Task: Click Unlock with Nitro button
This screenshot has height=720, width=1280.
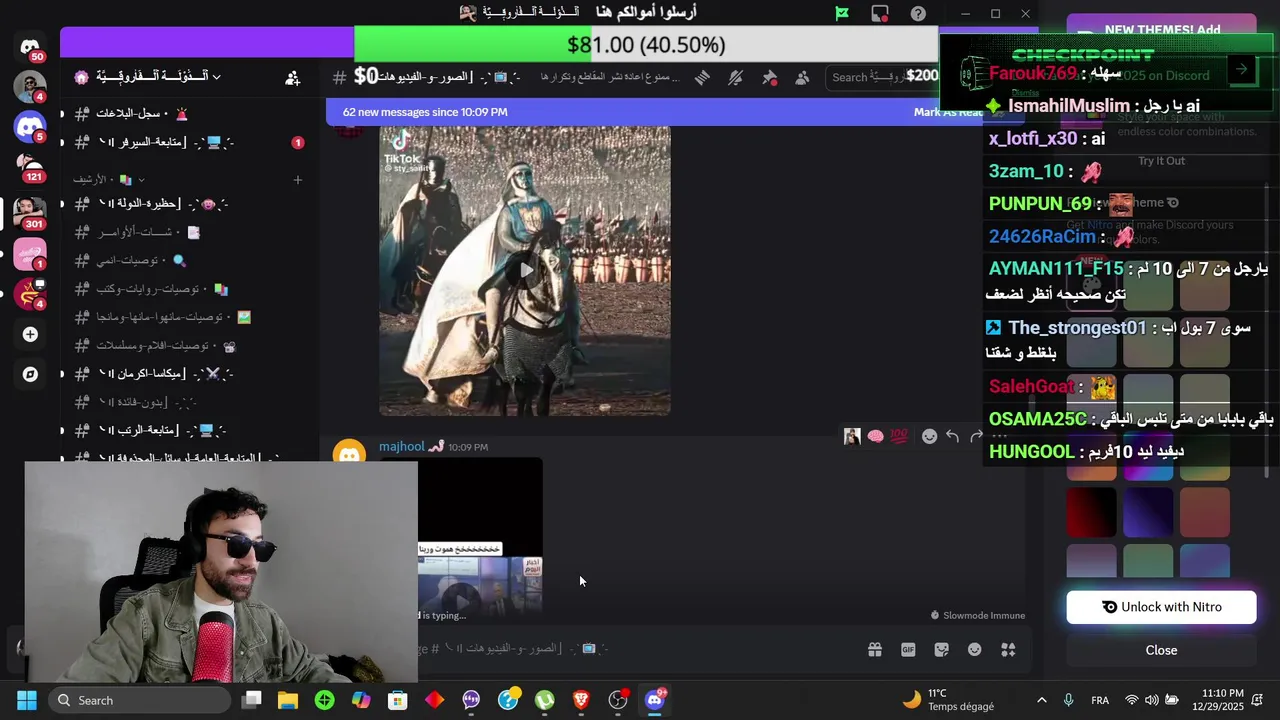Action: click(x=1161, y=607)
